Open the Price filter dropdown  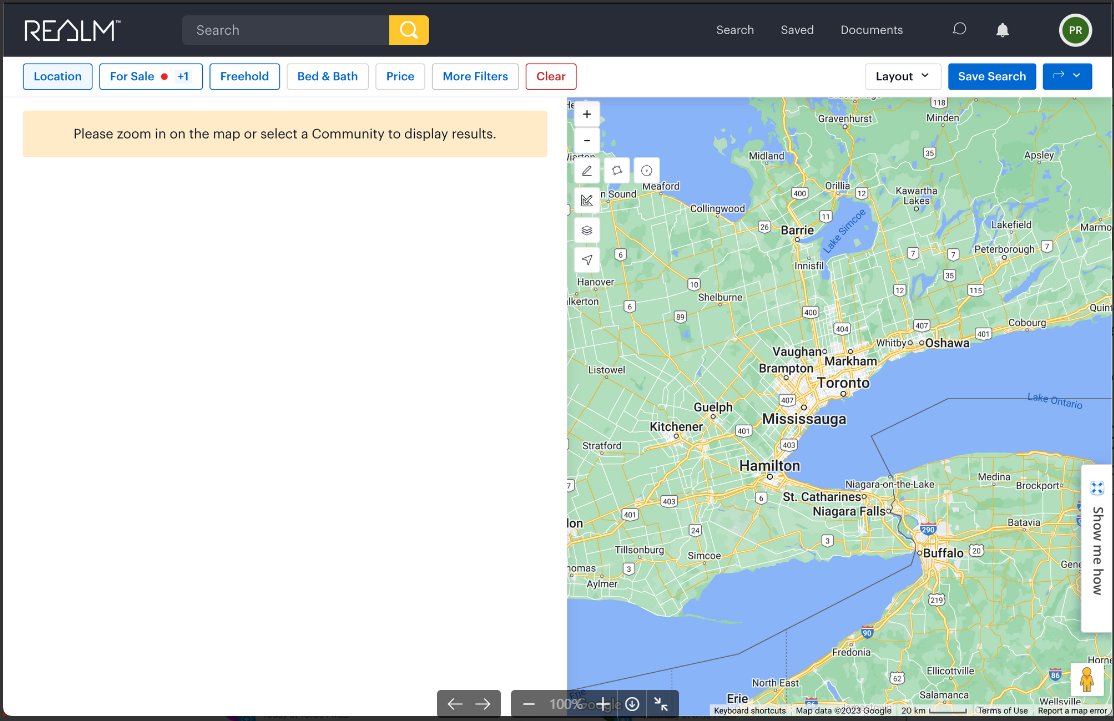pos(400,77)
